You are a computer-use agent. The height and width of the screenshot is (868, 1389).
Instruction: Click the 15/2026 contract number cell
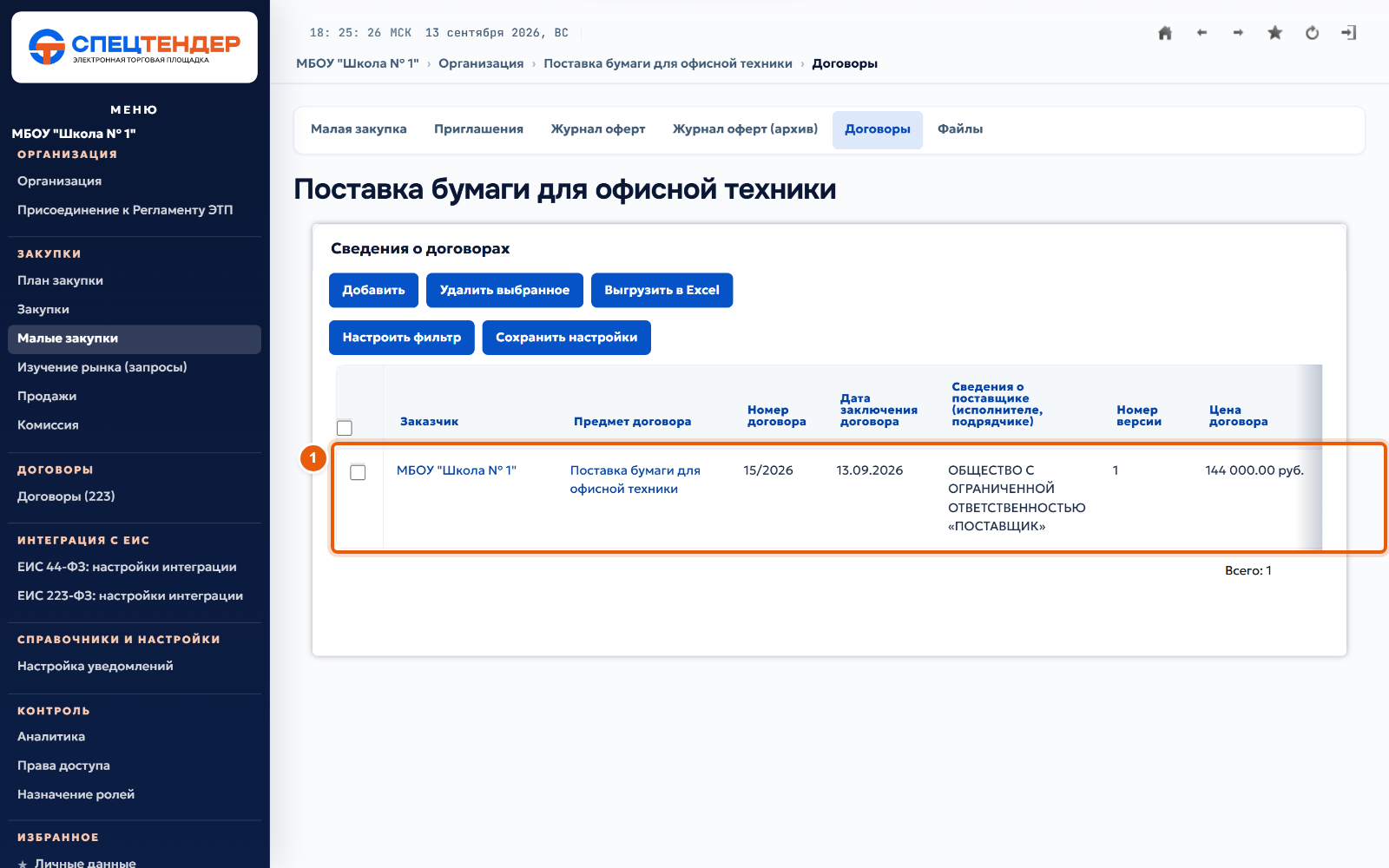768,470
